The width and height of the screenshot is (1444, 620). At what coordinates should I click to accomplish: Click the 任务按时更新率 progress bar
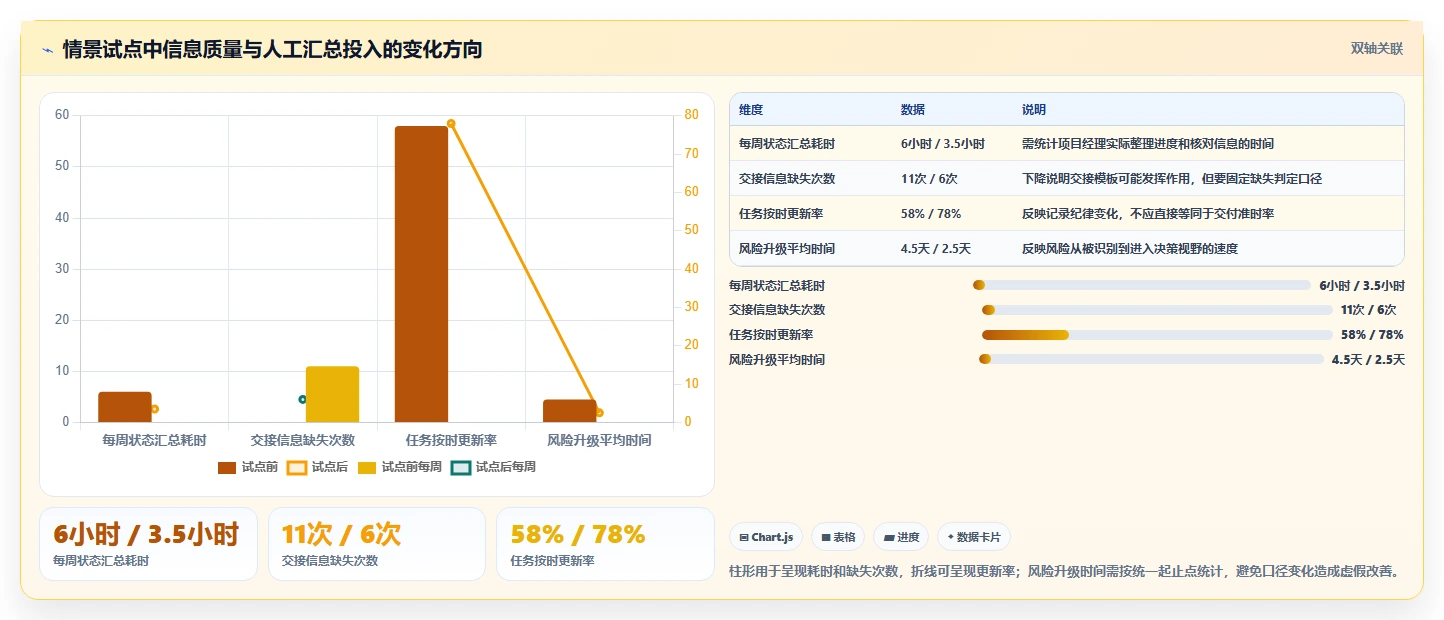point(1157,335)
